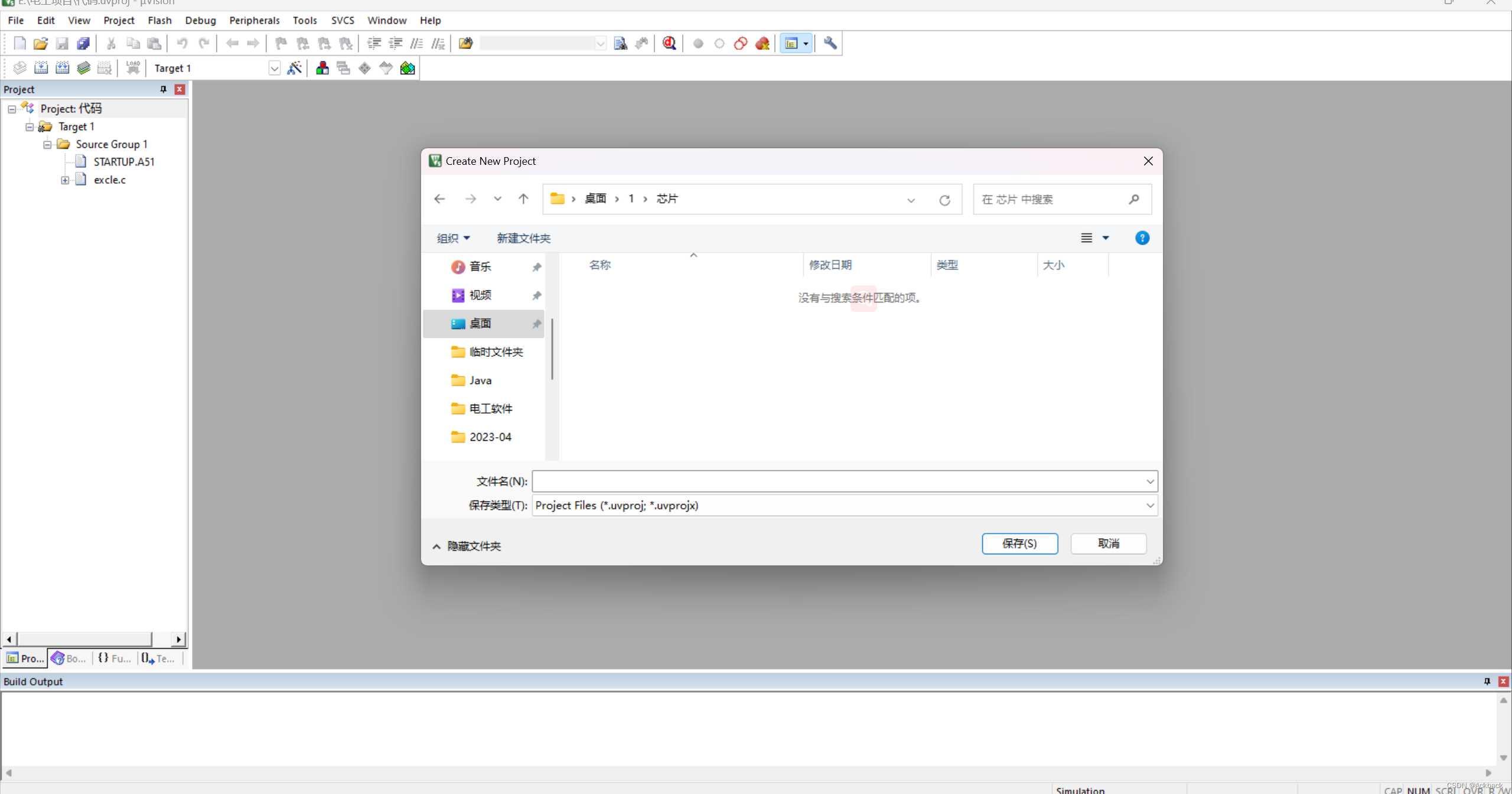Click the Open file folder icon
This screenshot has height=794, width=1512.
pyautogui.click(x=40, y=43)
